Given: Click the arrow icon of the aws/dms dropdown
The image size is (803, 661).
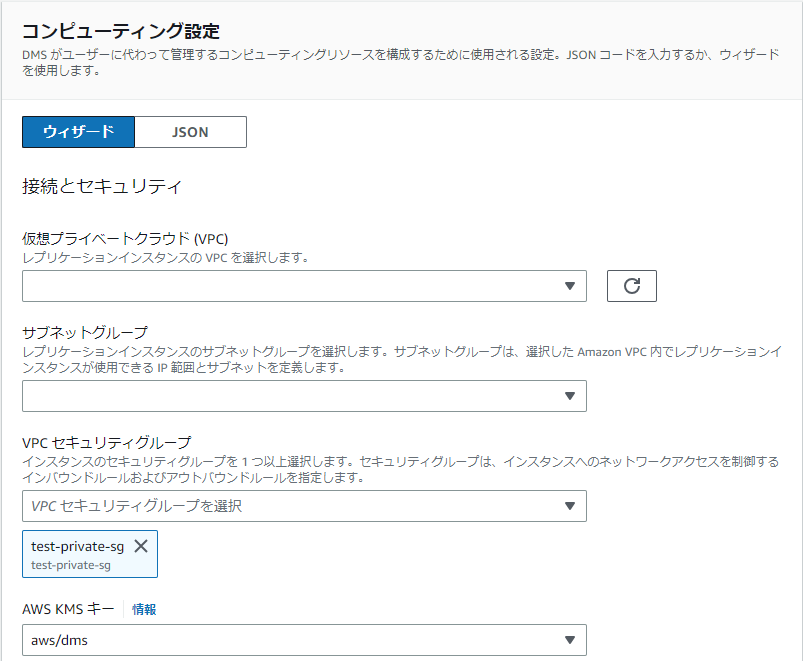Looking at the screenshot, I should pos(569,640).
